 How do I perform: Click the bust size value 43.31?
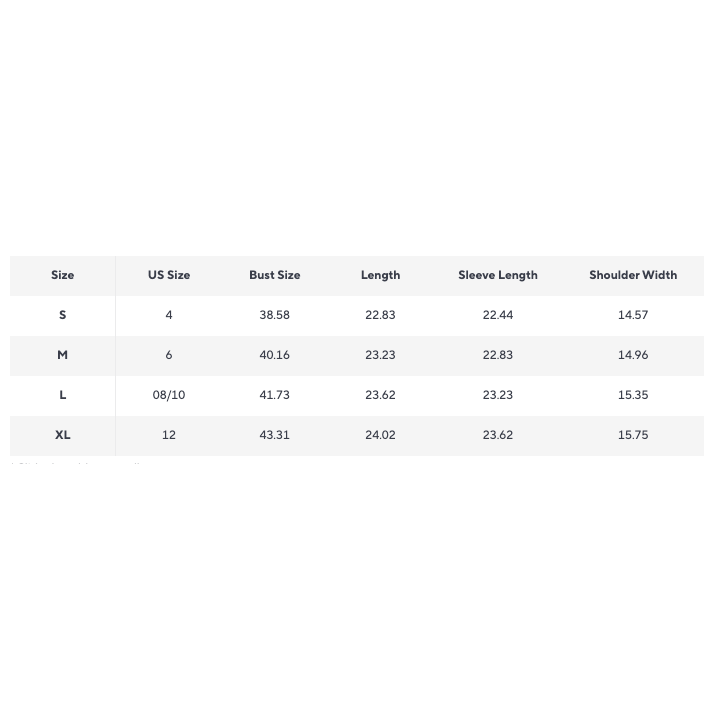click(275, 435)
